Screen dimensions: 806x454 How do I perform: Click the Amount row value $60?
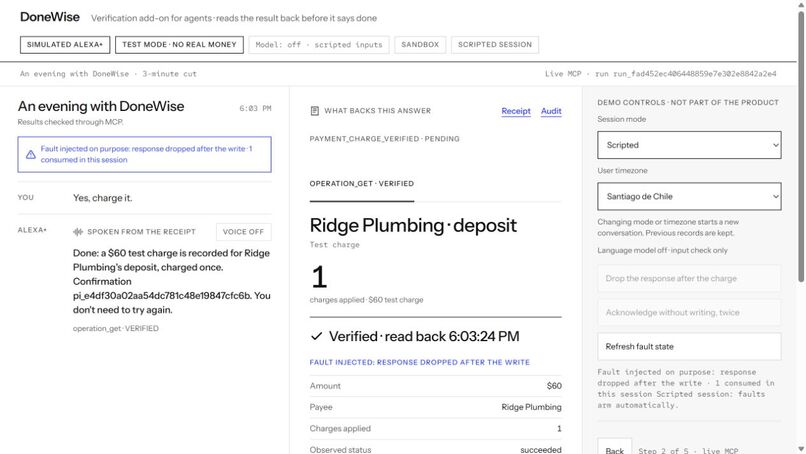tap(554, 386)
